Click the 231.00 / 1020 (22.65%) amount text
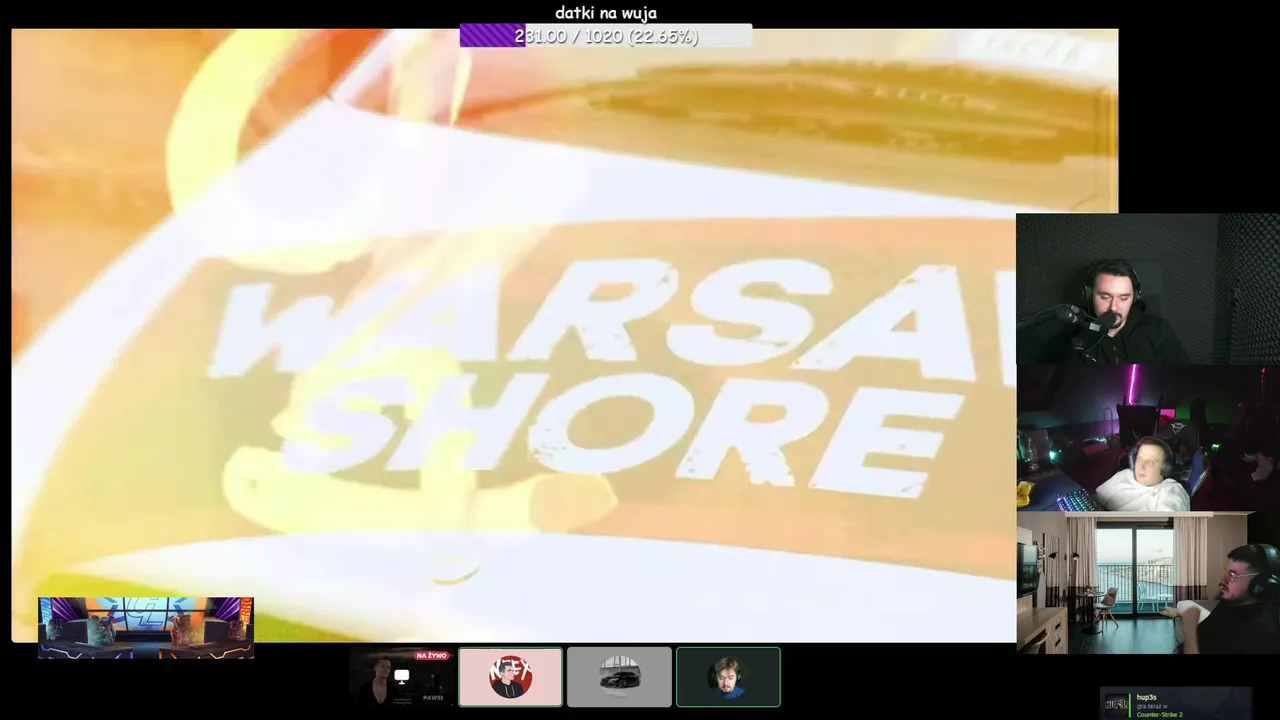Image resolution: width=1280 pixels, height=720 pixels. click(606, 36)
